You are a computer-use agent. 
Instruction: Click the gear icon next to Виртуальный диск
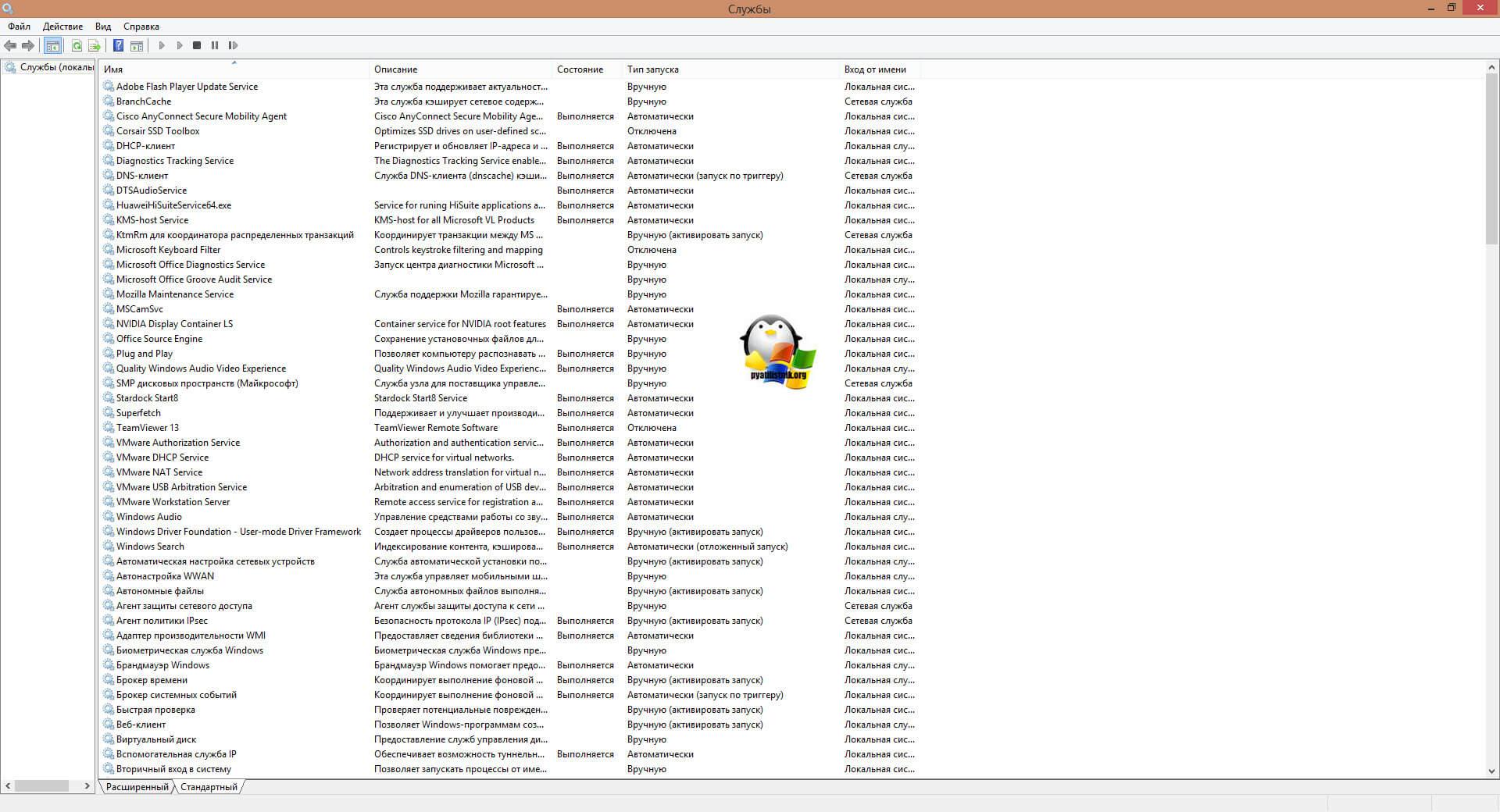[109, 739]
